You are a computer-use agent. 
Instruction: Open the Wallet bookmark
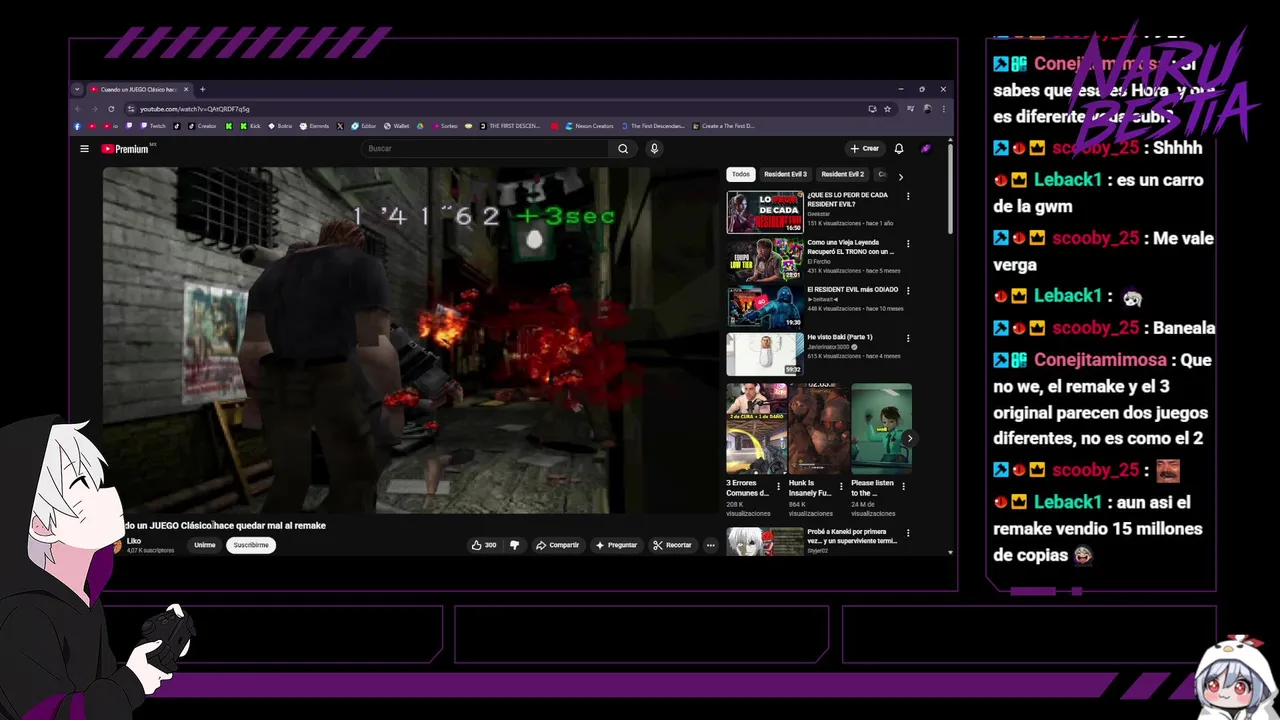[395, 126]
